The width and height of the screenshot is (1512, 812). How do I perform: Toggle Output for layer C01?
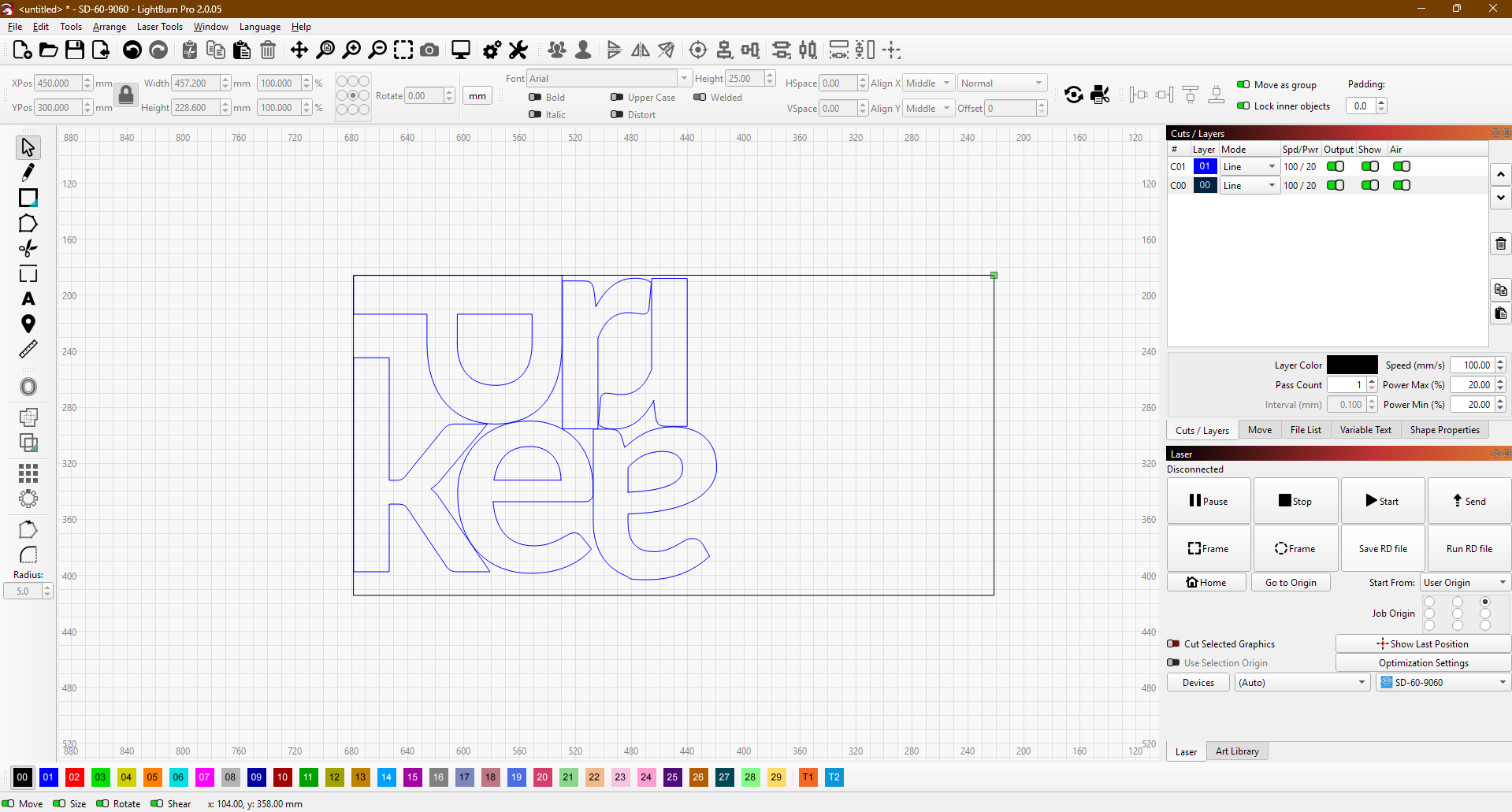(1336, 167)
